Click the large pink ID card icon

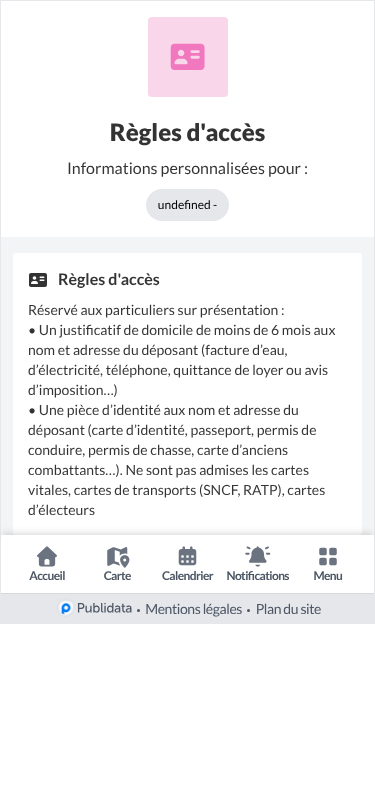[x=188, y=57]
